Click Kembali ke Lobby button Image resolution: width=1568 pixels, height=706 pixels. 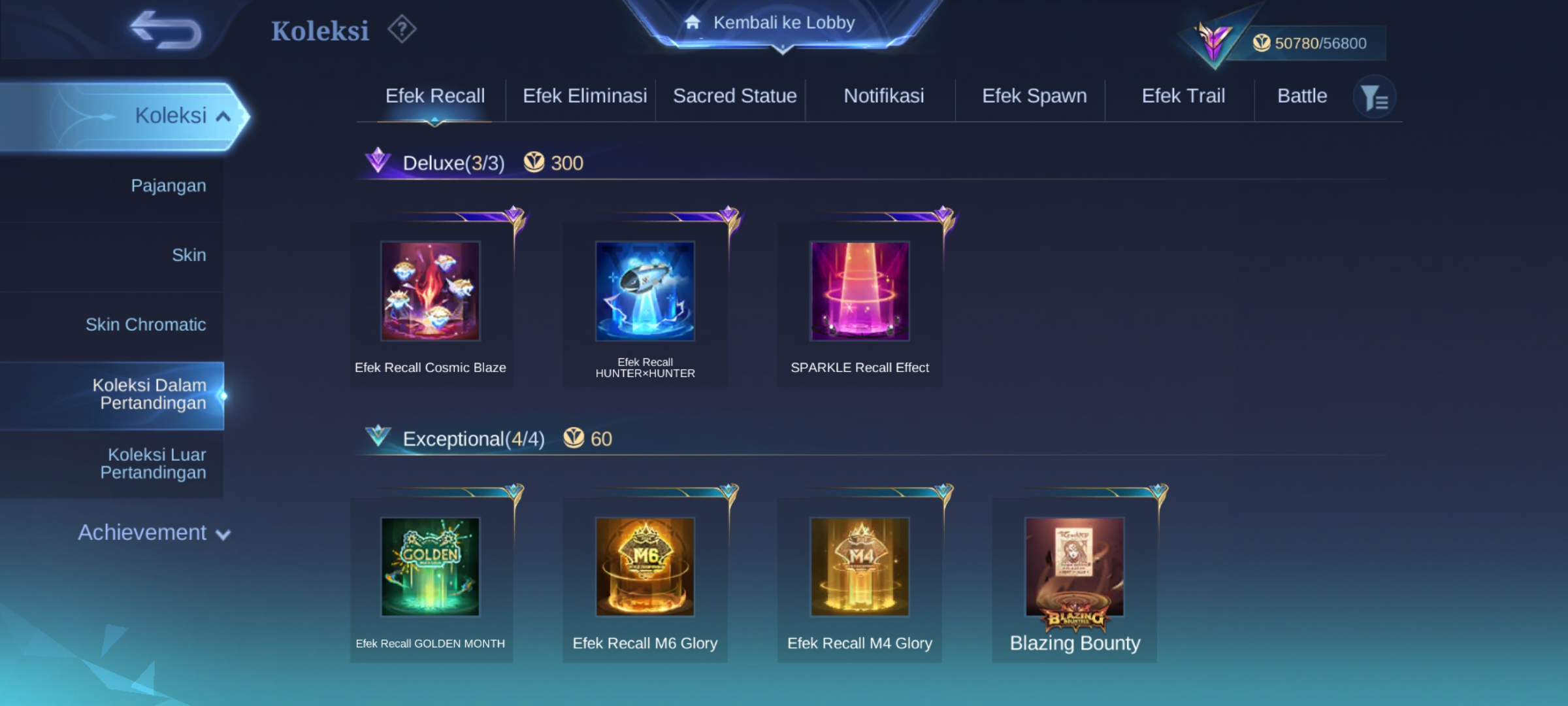tap(783, 24)
